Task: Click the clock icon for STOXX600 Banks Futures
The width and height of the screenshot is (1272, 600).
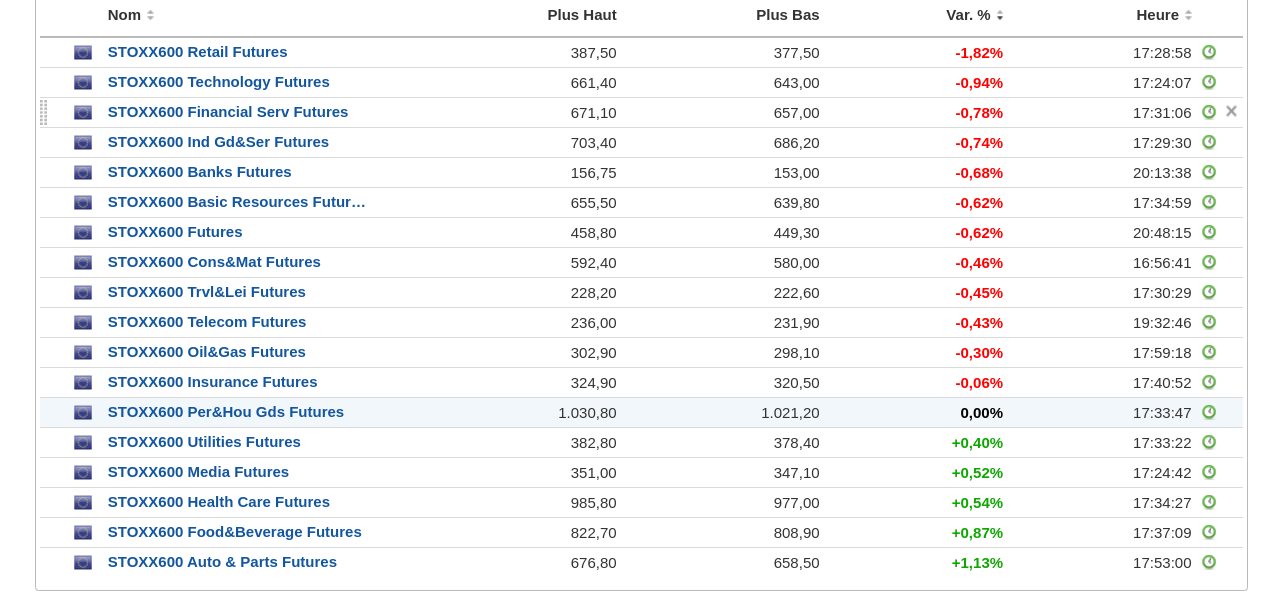Action: [x=1209, y=172]
